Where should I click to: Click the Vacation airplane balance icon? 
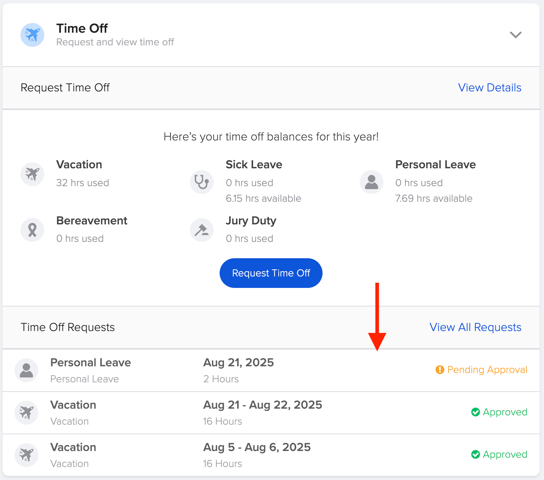(x=32, y=174)
